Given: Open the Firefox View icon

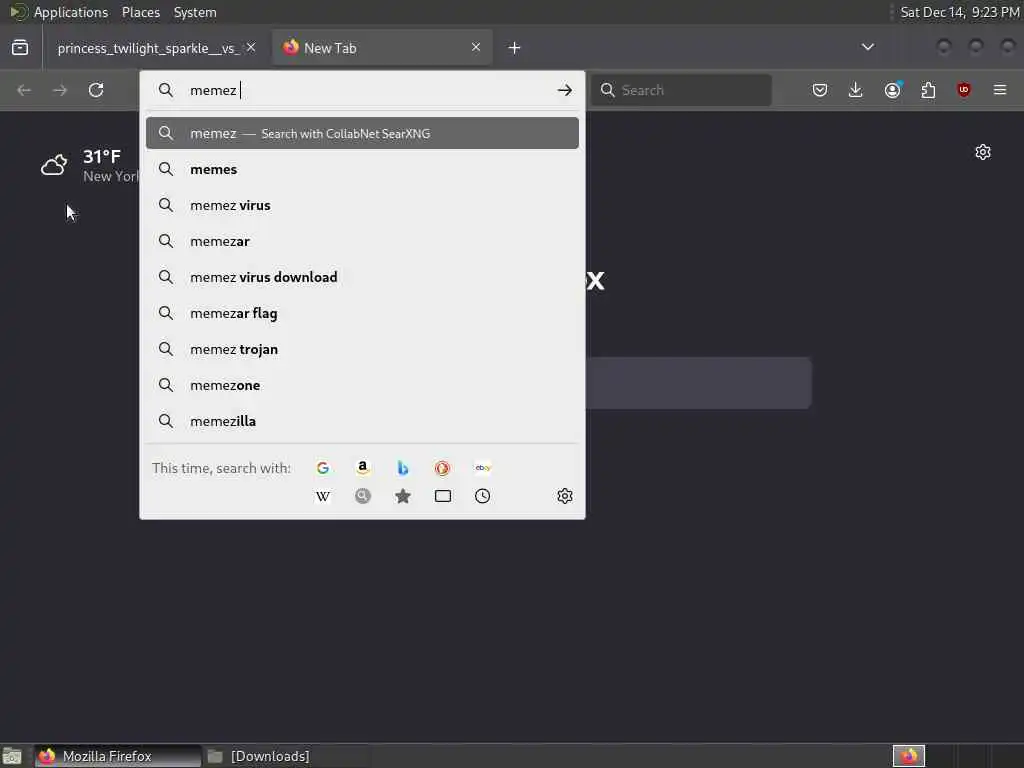Looking at the screenshot, I should 20,48.
